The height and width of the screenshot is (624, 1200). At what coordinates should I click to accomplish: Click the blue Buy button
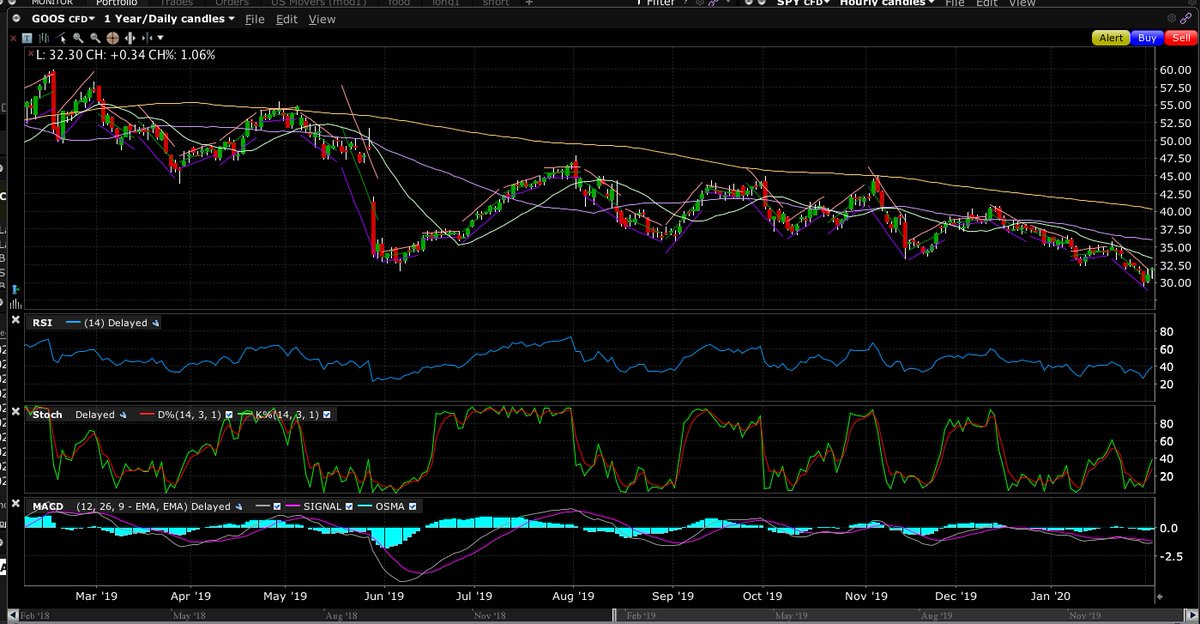point(1147,38)
